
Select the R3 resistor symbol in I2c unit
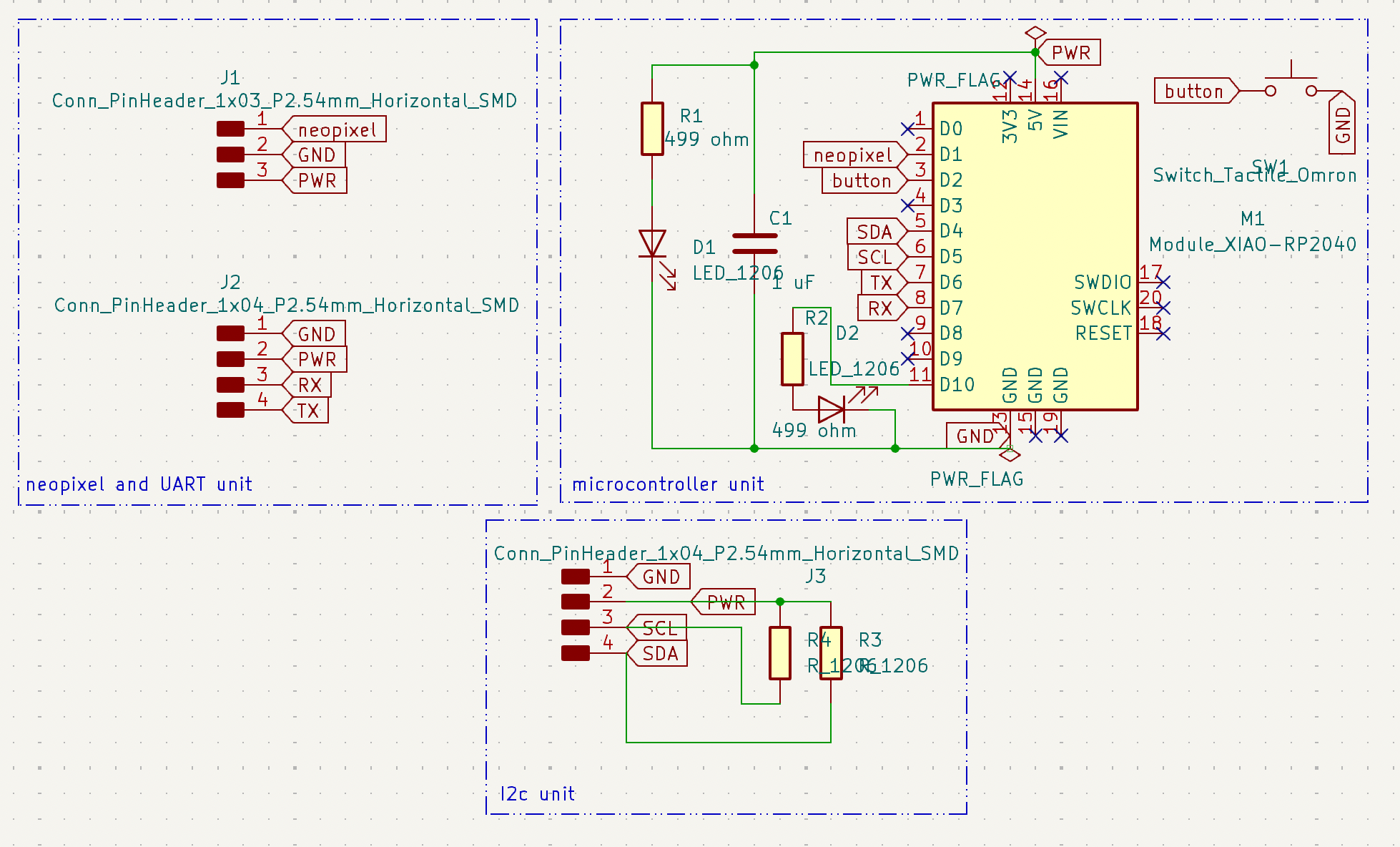(x=831, y=653)
